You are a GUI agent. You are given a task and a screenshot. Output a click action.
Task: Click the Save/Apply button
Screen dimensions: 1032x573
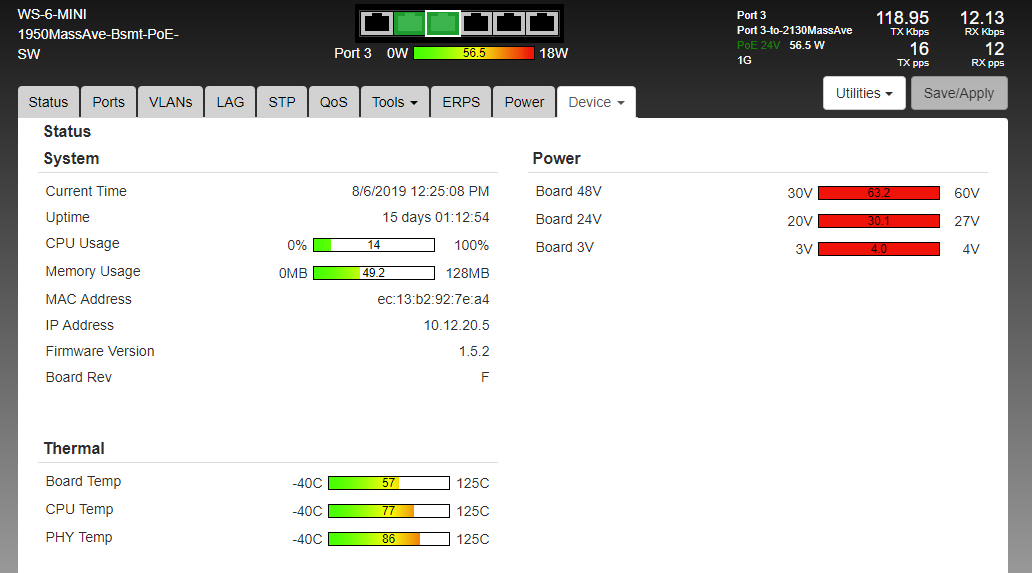click(x=959, y=93)
